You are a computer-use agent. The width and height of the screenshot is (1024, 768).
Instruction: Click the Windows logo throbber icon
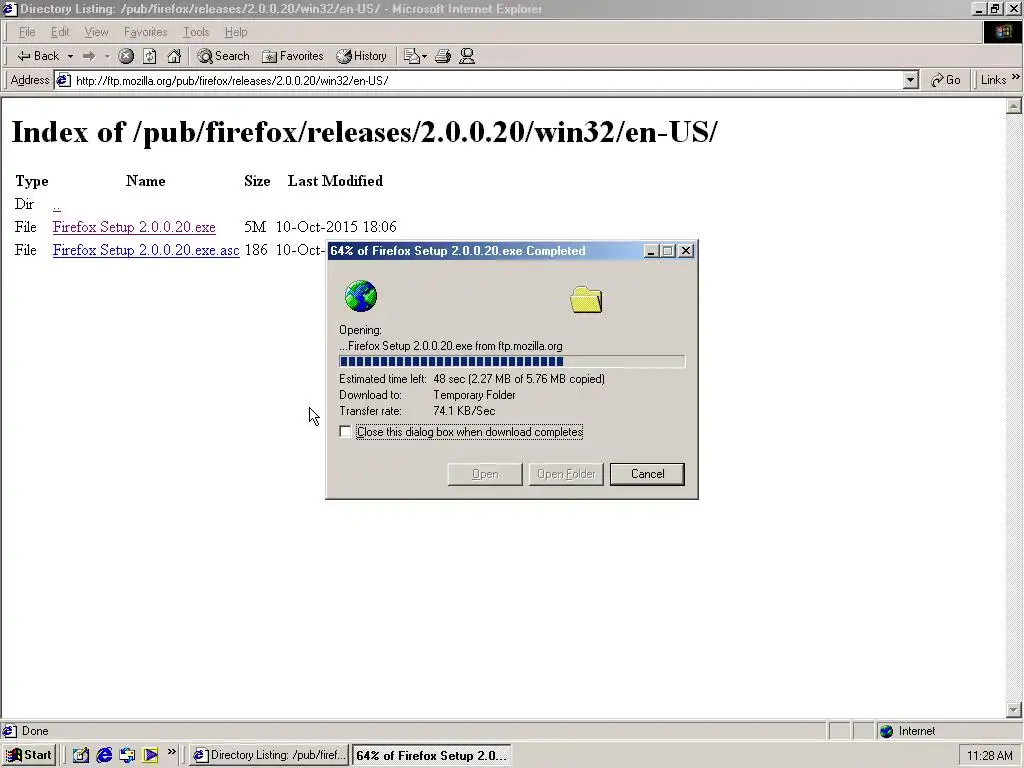click(1002, 32)
